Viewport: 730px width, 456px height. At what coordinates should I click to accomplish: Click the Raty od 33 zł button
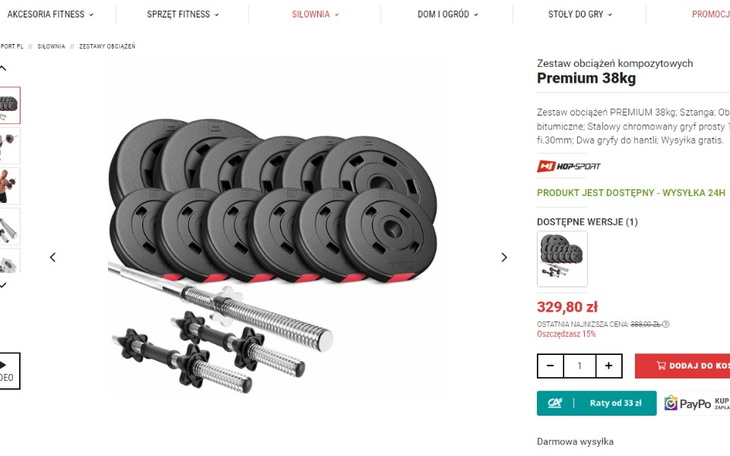tap(596, 403)
